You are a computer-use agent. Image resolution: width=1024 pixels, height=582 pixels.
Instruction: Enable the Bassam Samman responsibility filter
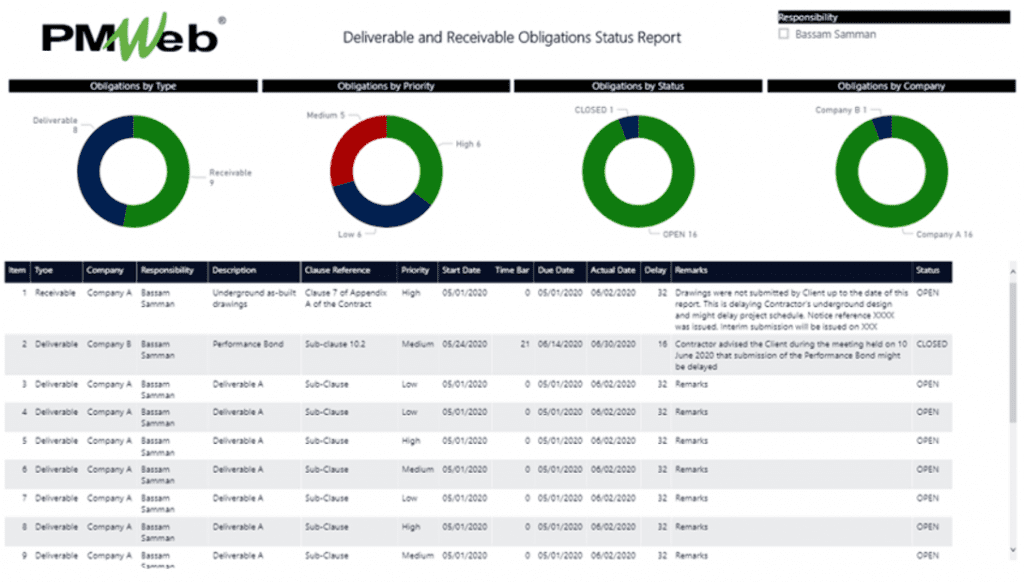[x=785, y=33]
